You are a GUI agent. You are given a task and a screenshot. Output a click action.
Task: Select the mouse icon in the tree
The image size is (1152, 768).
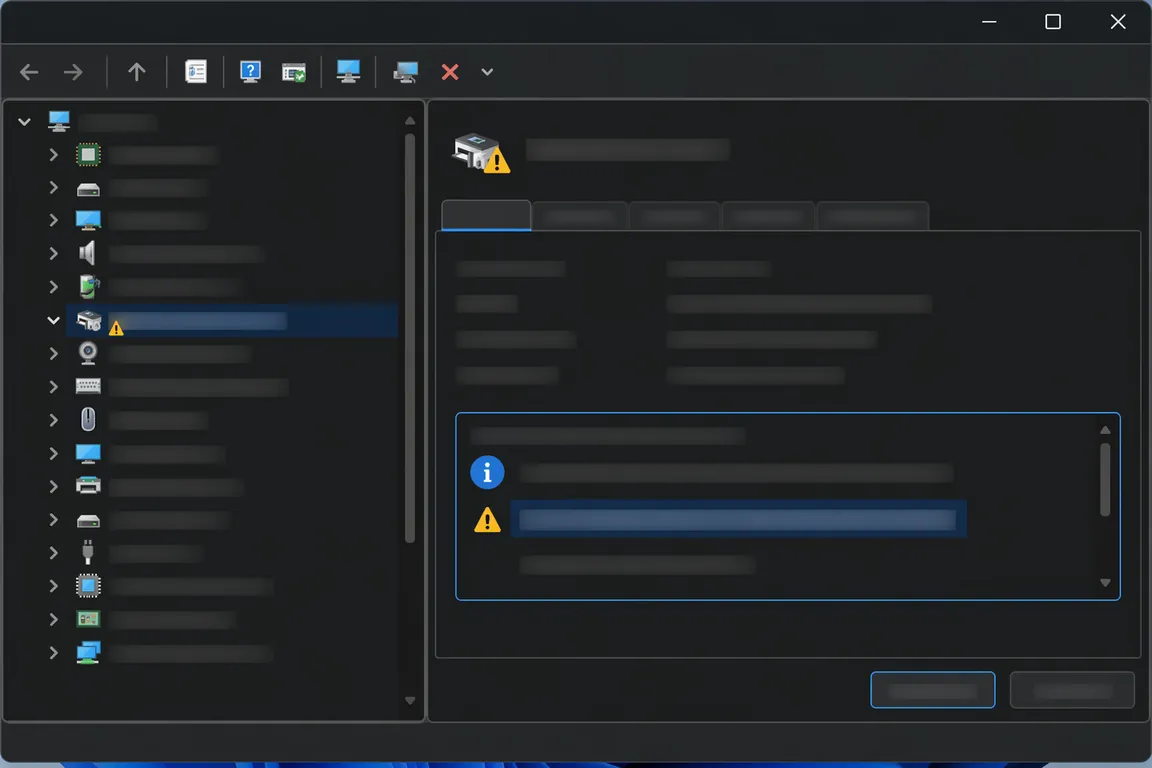coord(88,420)
